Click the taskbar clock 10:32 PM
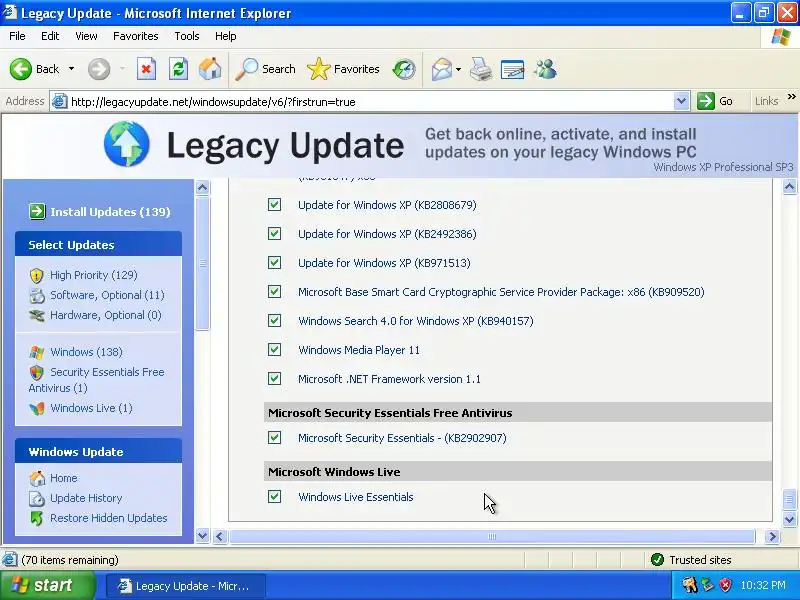This screenshot has height=600, width=800. pos(763,585)
